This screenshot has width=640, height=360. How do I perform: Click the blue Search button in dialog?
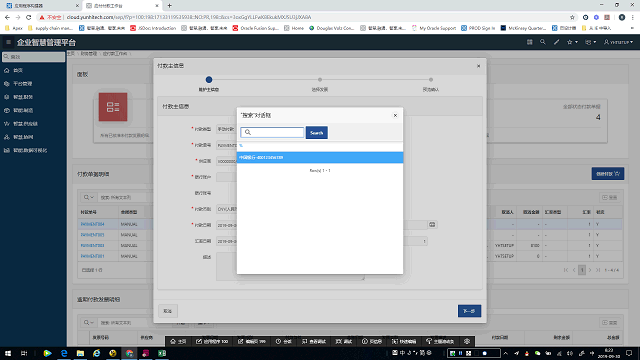click(x=316, y=133)
